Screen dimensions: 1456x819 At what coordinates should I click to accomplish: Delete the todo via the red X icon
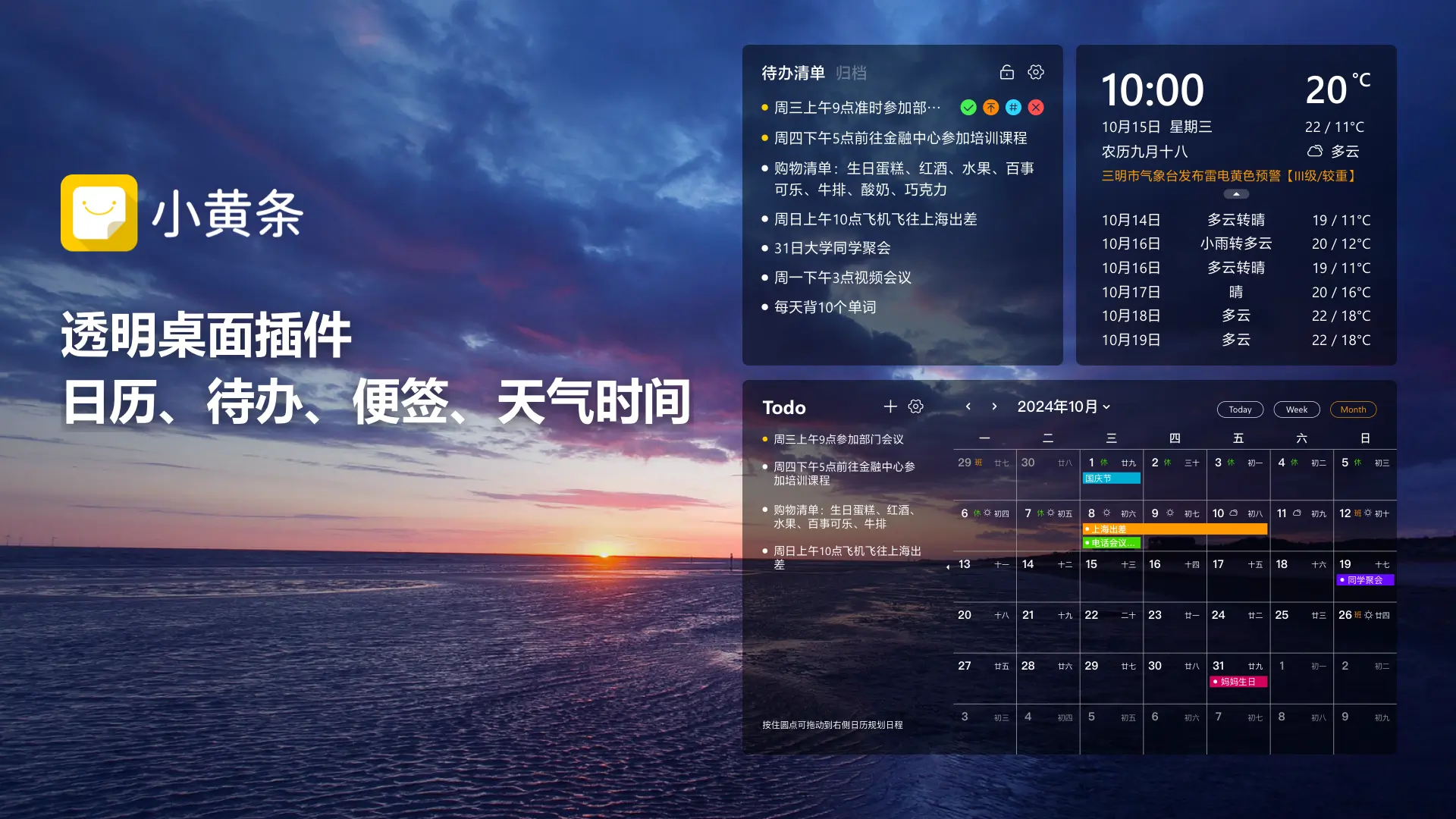(x=1036, y=108)
